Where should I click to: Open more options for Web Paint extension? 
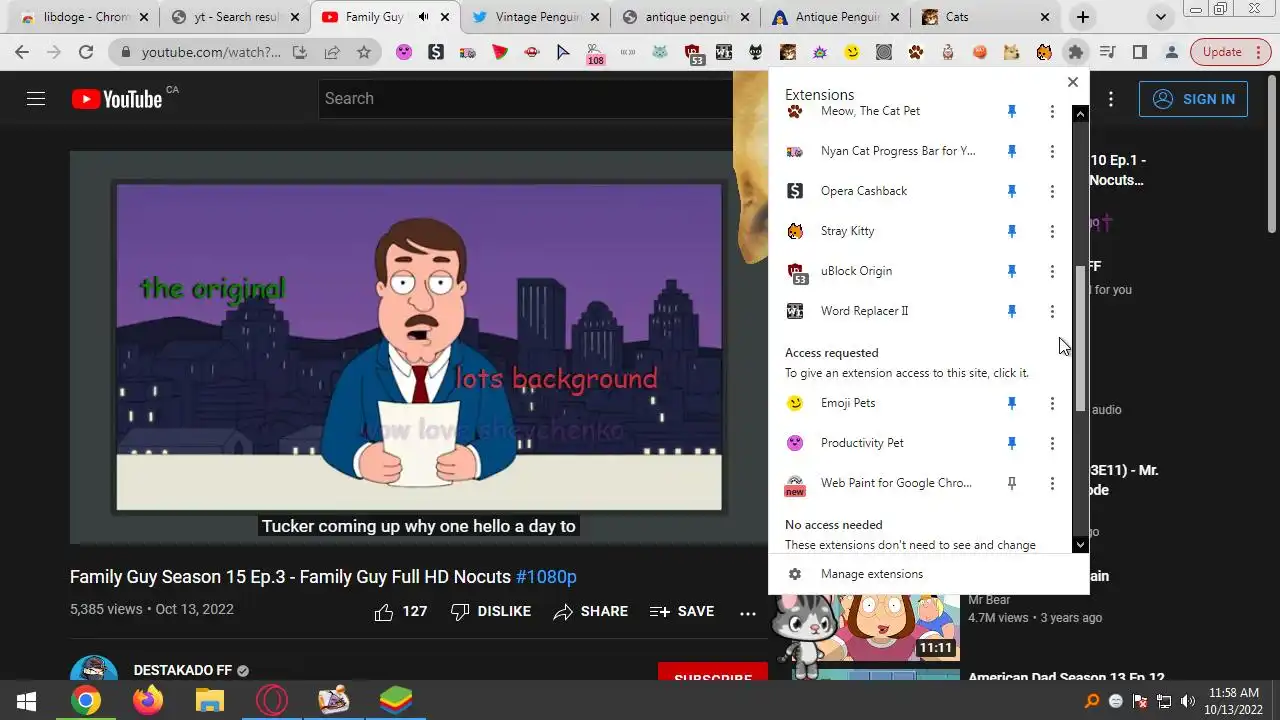click(x=1052, y=483)
